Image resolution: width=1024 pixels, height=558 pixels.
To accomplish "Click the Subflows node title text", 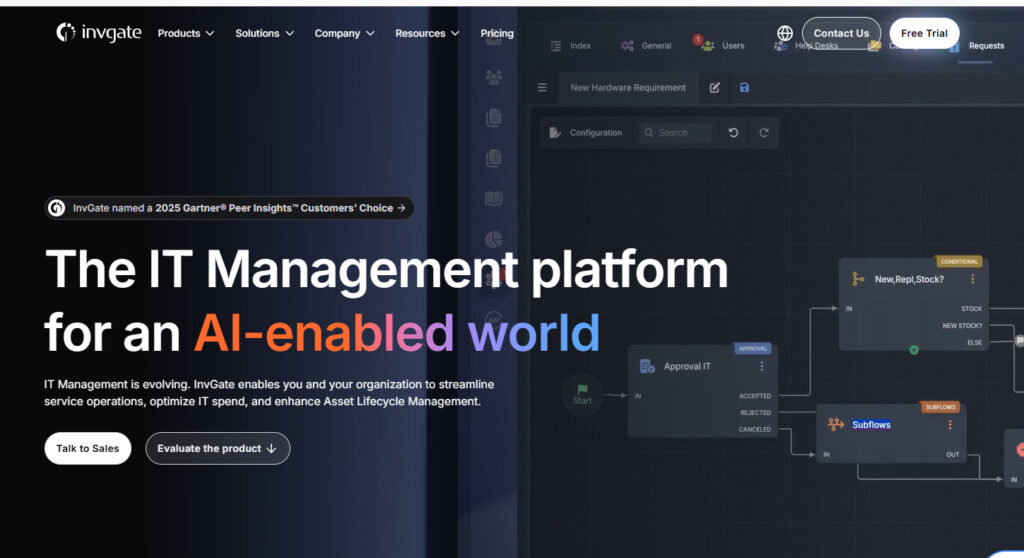I will 871,425.
